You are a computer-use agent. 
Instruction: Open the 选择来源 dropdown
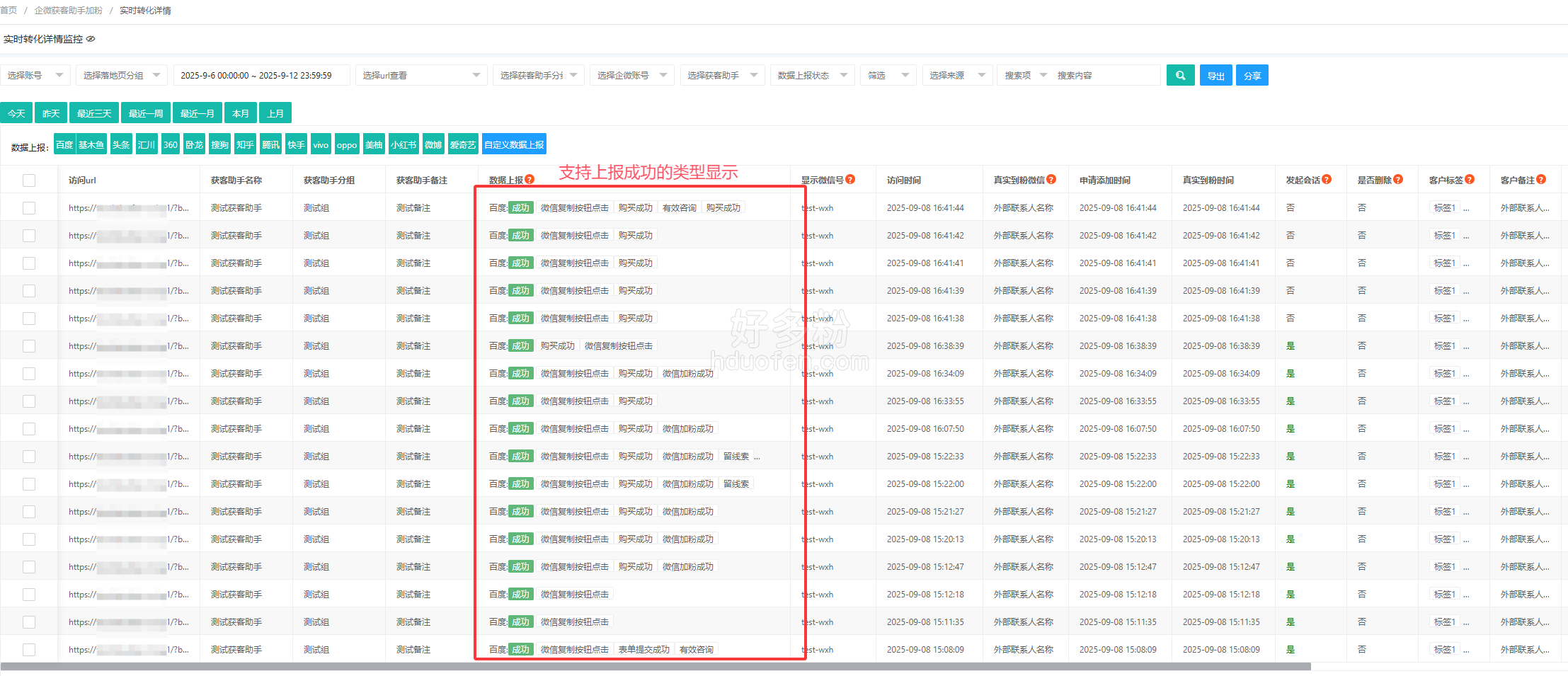click(x=956, y=75)
